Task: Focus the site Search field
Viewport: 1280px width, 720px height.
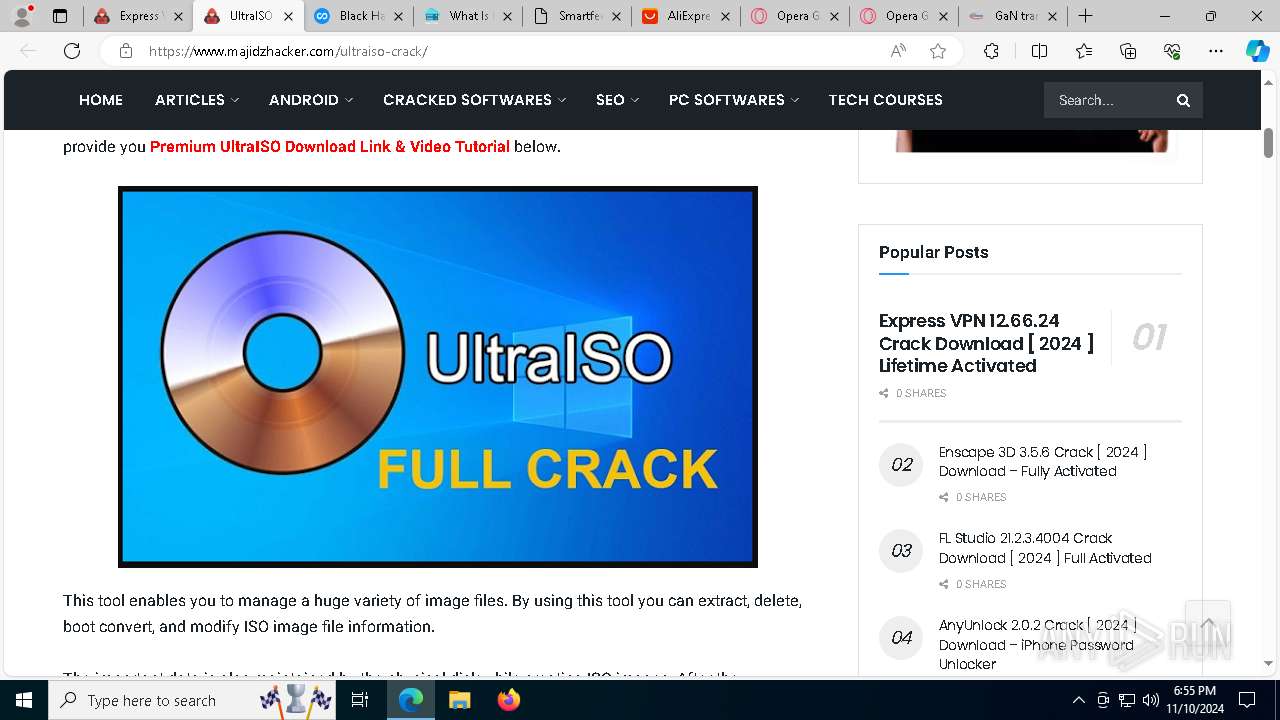Action: point(1108,100)
